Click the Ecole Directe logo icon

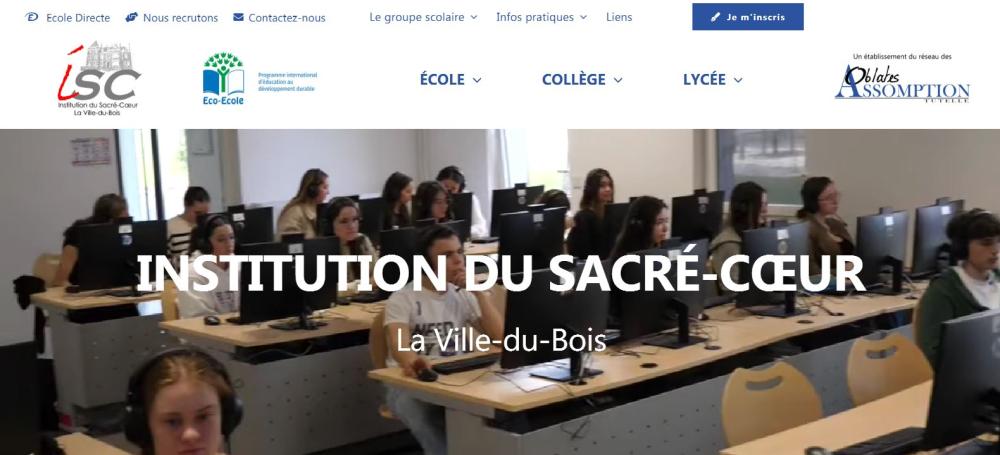click(32, 17)
